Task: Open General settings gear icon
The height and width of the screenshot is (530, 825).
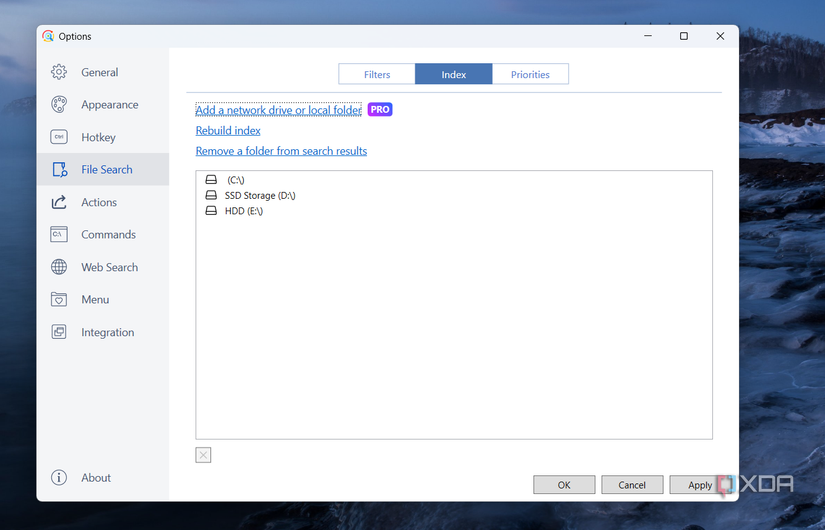Action: [59, 72]
